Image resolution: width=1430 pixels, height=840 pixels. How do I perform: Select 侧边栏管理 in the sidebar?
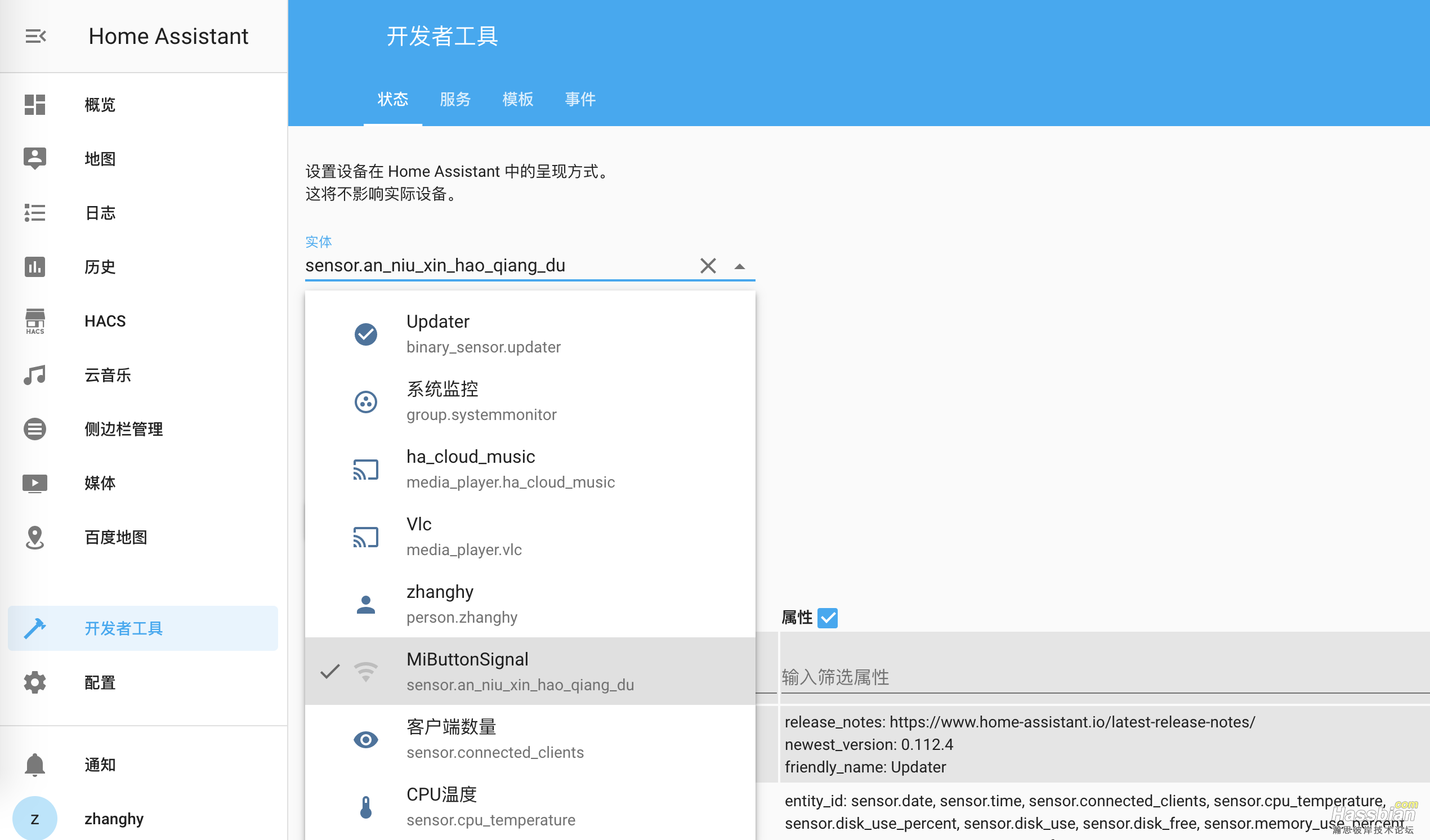(143, 429)
